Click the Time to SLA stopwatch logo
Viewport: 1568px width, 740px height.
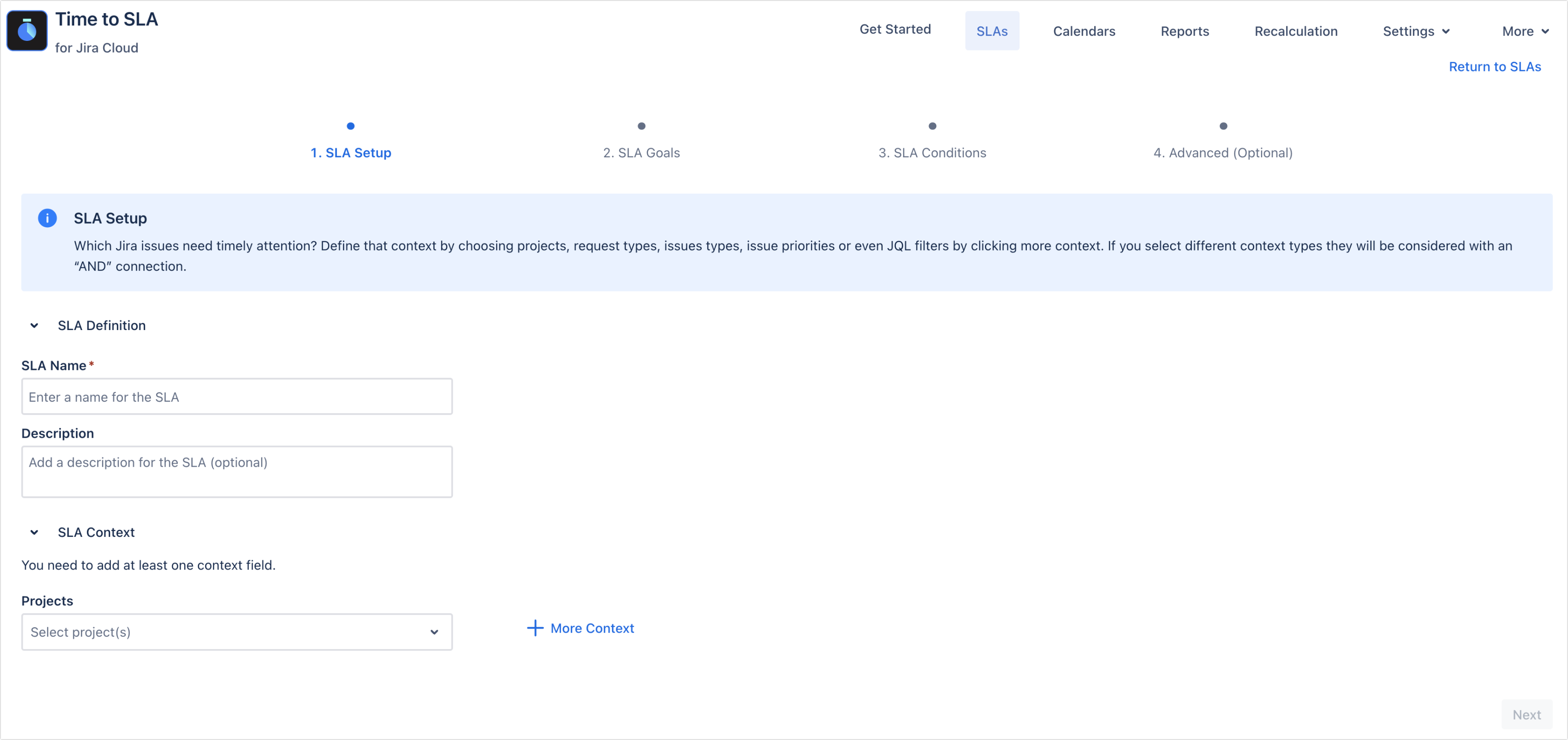click(x=27, y=30)
